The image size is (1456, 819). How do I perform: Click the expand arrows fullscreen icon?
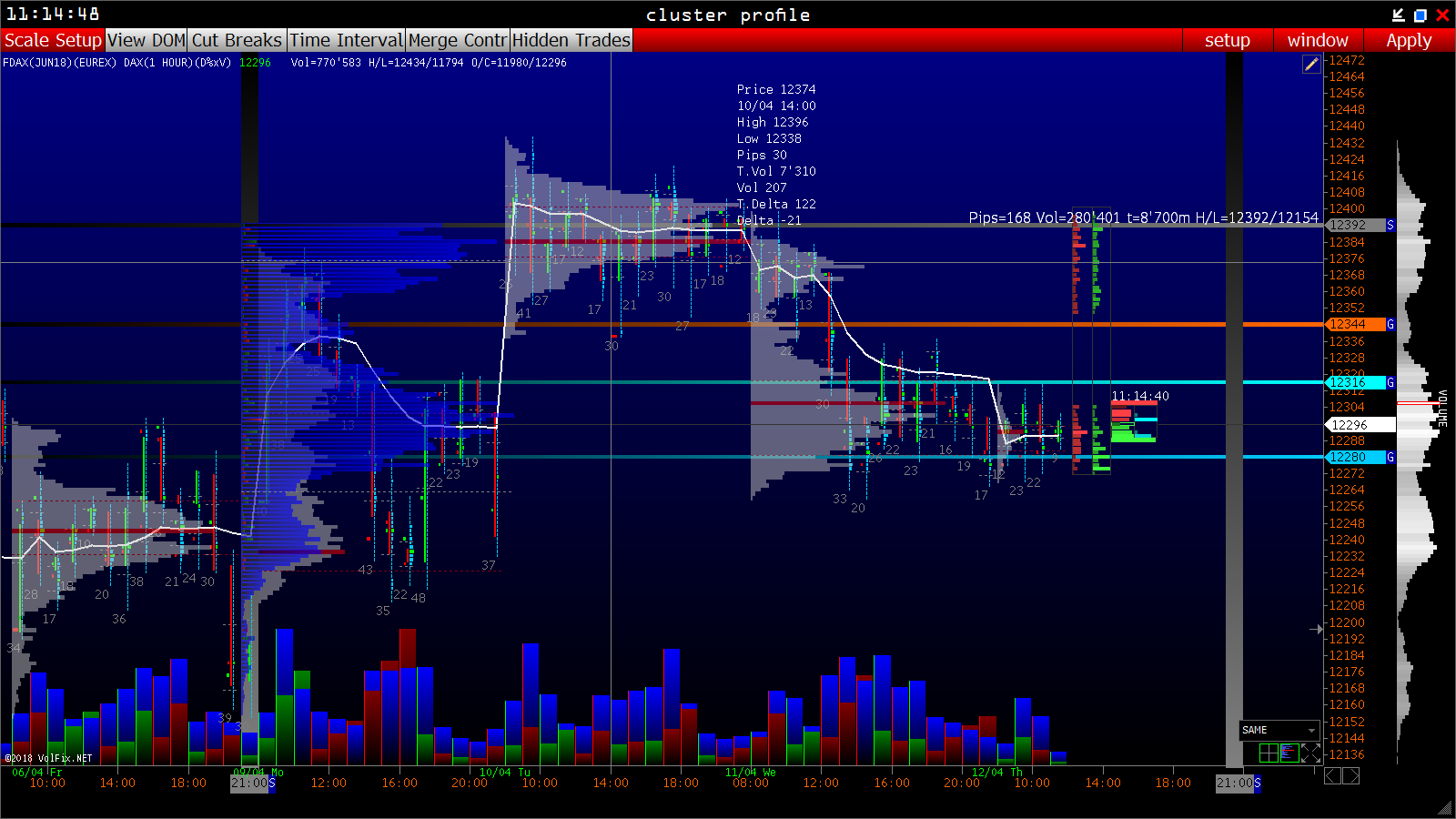(x=1311, y=753)
